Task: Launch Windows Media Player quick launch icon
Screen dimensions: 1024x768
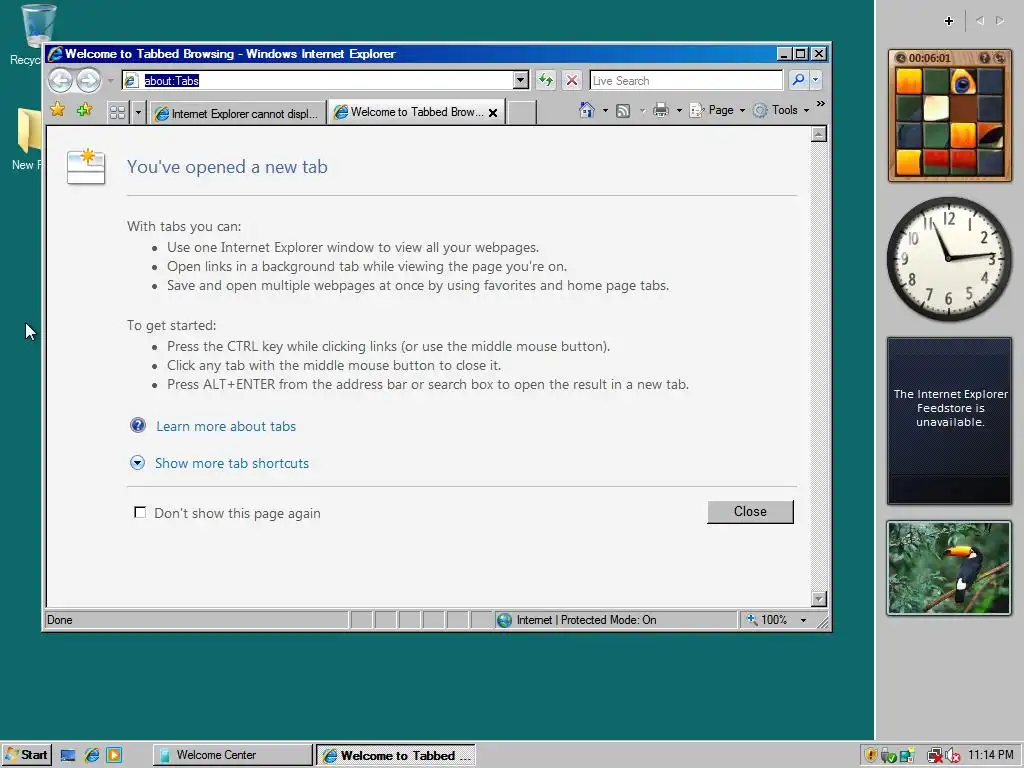Action: click(x=114, y=756)
